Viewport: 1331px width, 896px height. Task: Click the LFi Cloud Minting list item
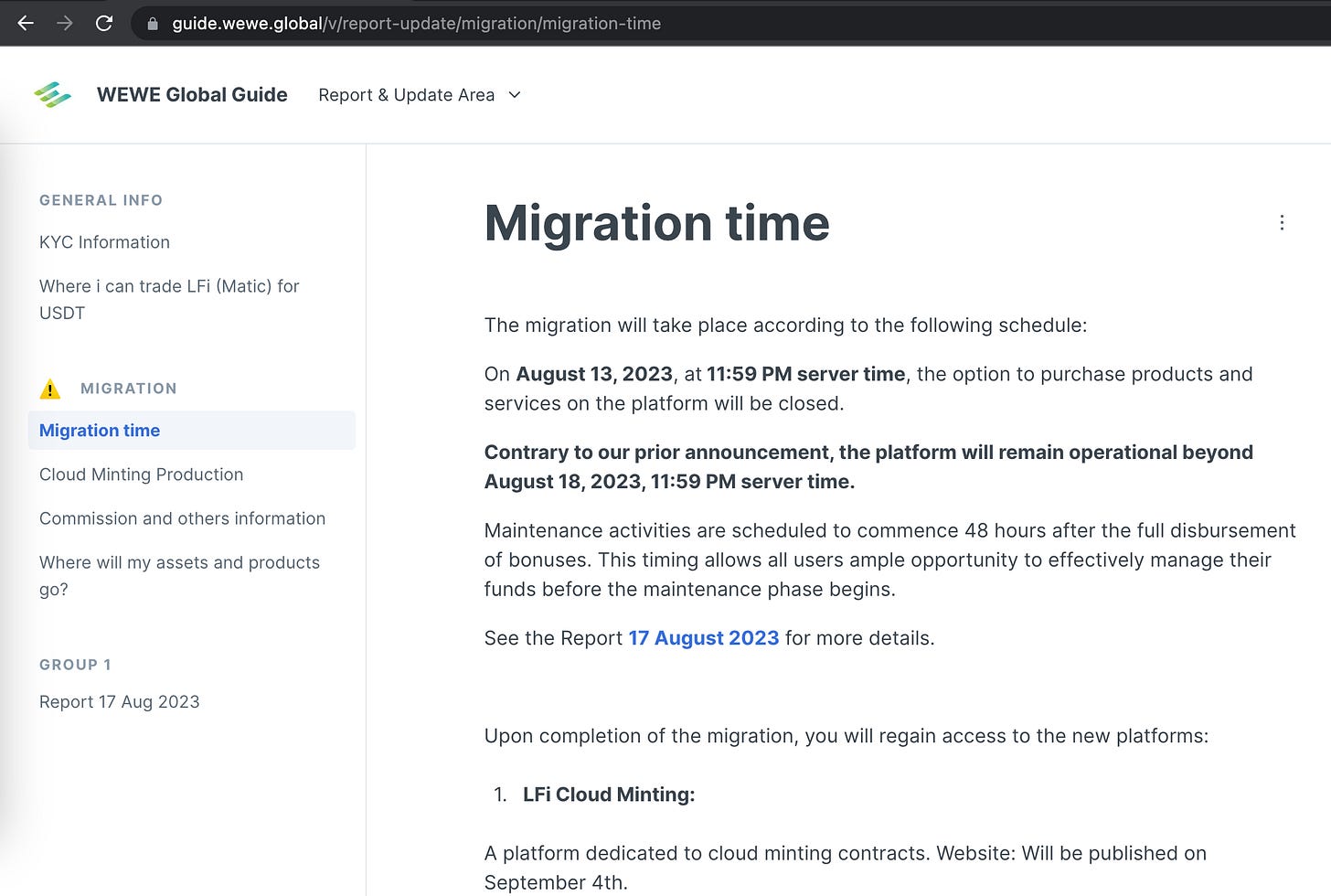click(609, 795)
